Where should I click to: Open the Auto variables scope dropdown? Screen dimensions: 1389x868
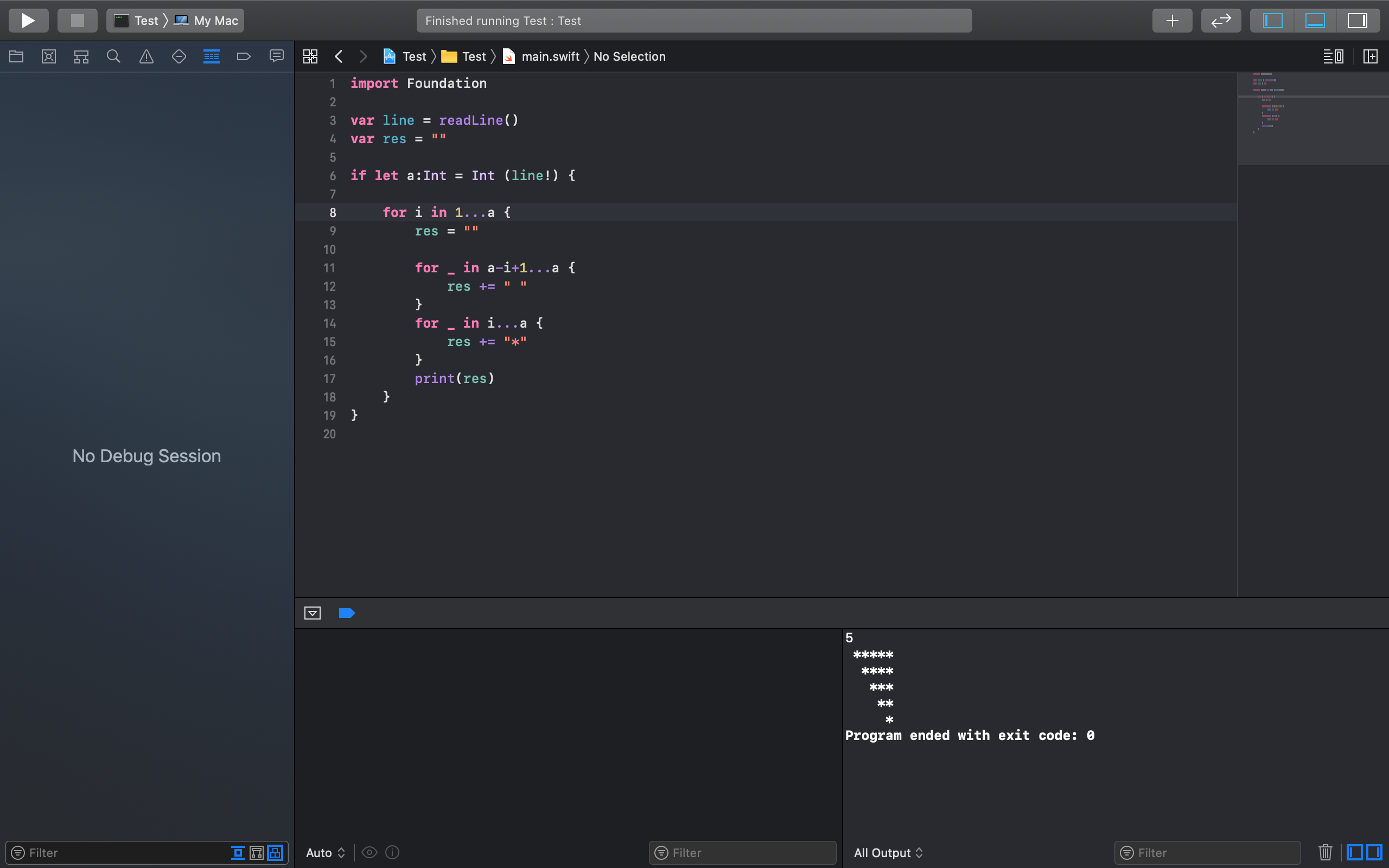(x=325, y=852)
